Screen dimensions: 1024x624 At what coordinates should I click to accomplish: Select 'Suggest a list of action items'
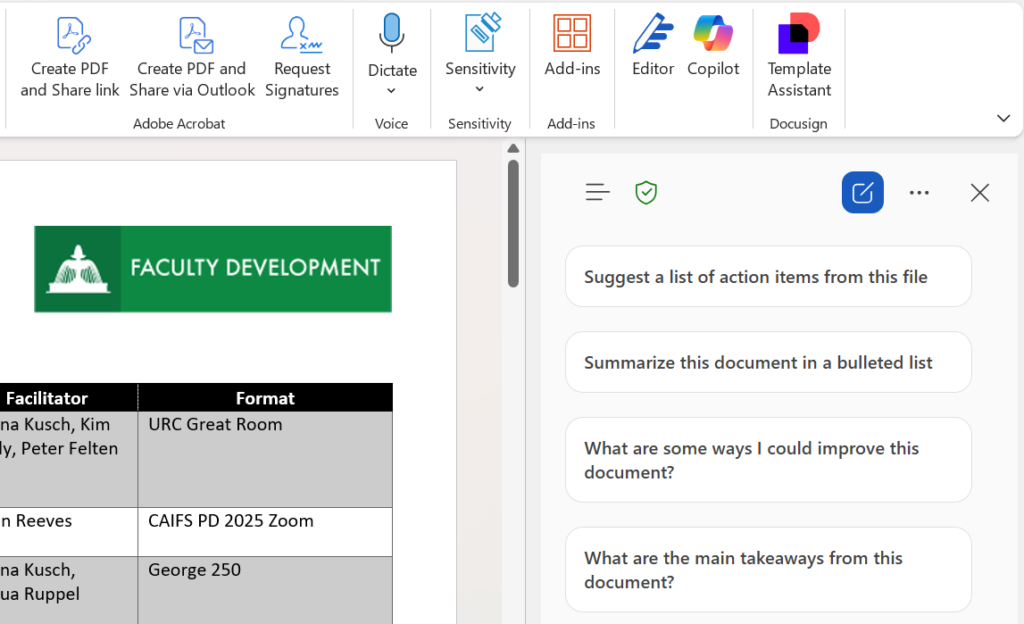(767, 276)
